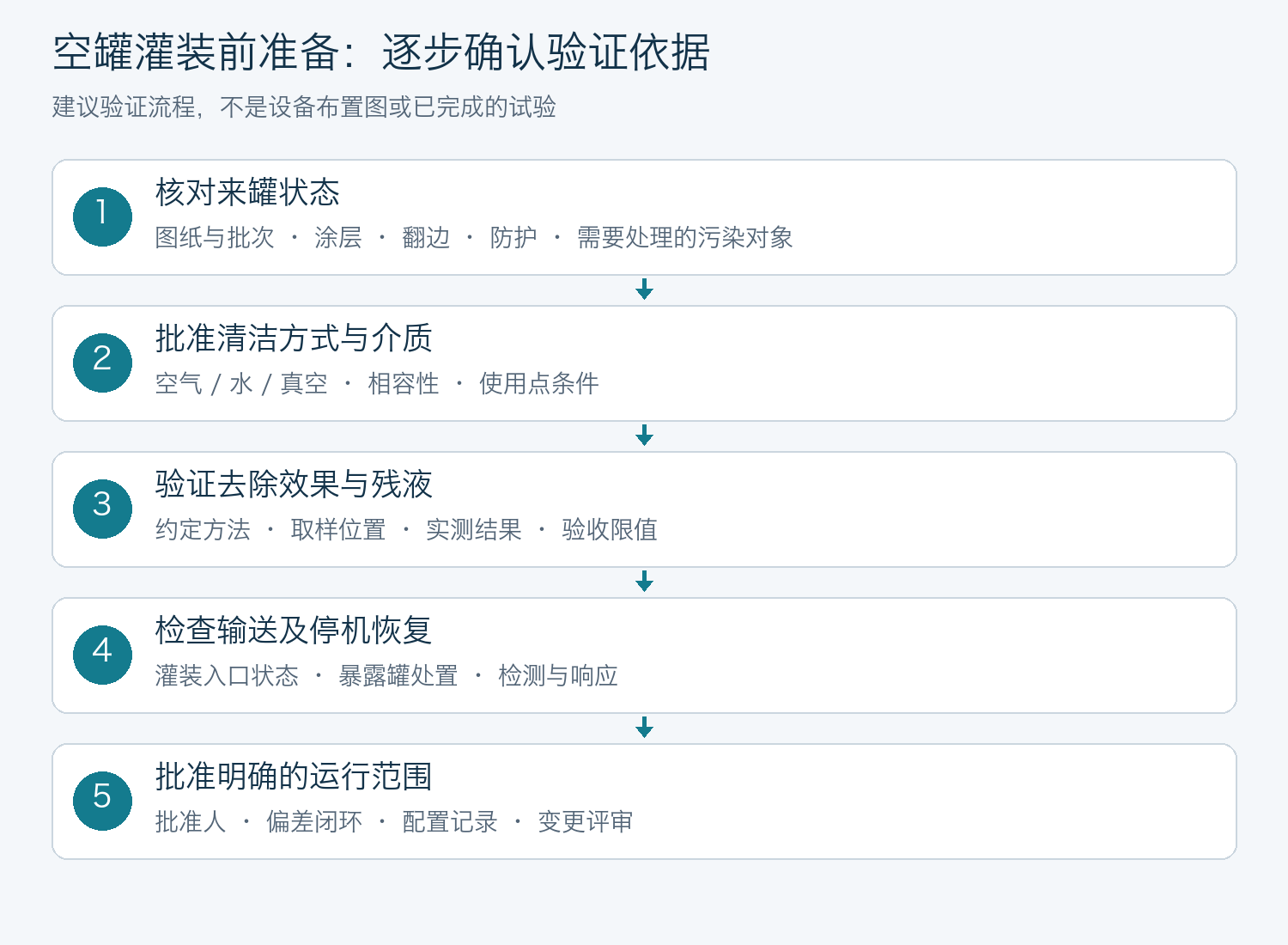1288x945 pixels.
Task: Select the 核对来罐状态 step heading
Action: (x=247, y=192)
